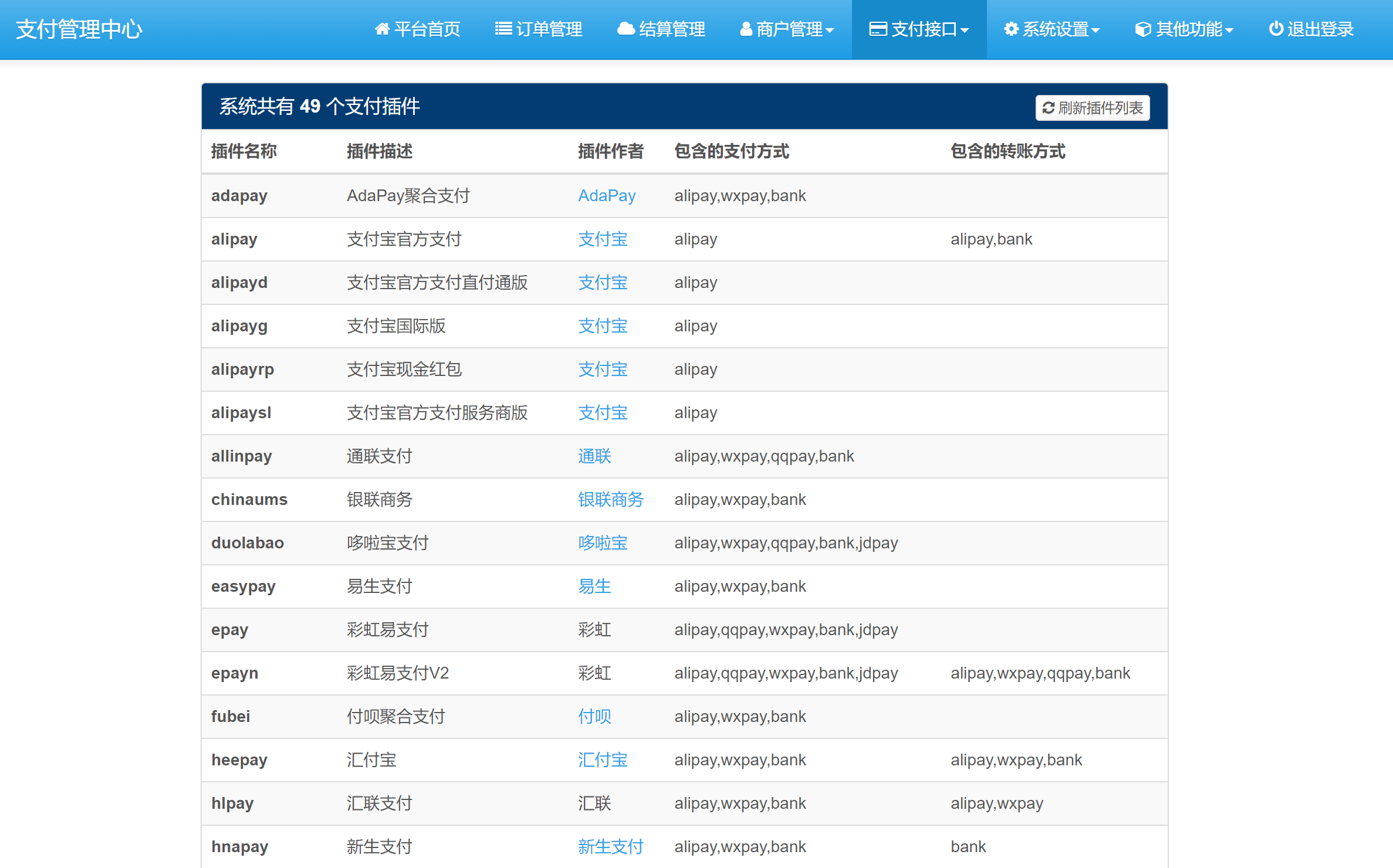Click the heepay plugin name

(x=239, y=759)
